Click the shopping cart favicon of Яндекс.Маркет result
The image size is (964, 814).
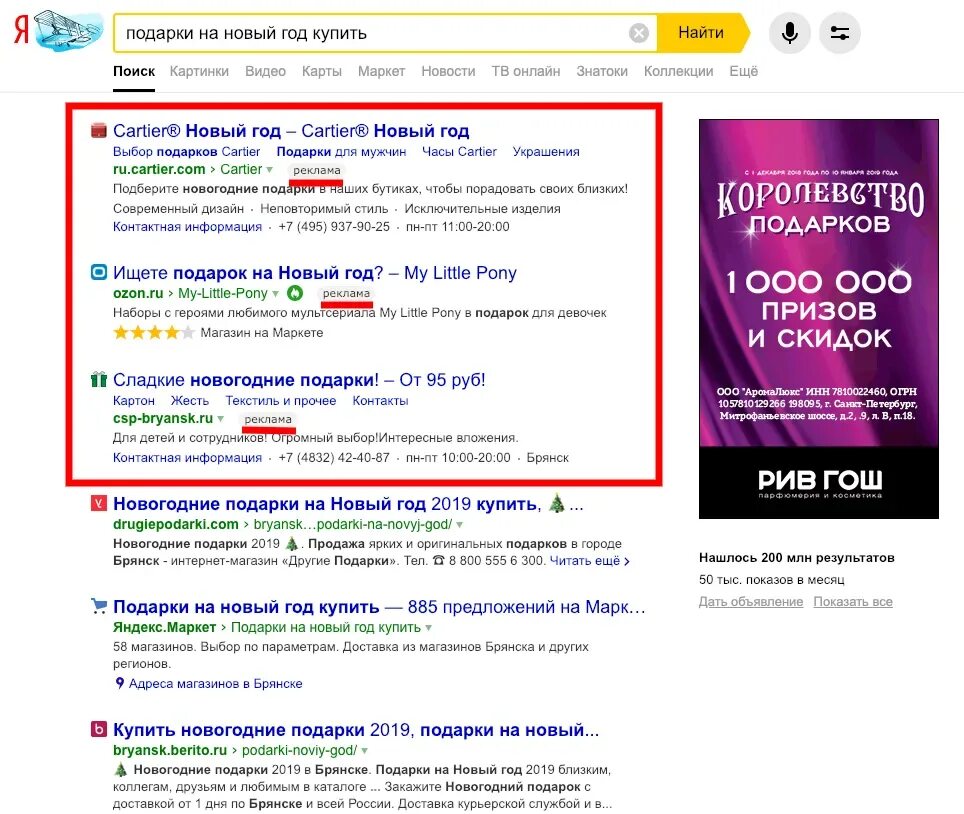point(98,606)
